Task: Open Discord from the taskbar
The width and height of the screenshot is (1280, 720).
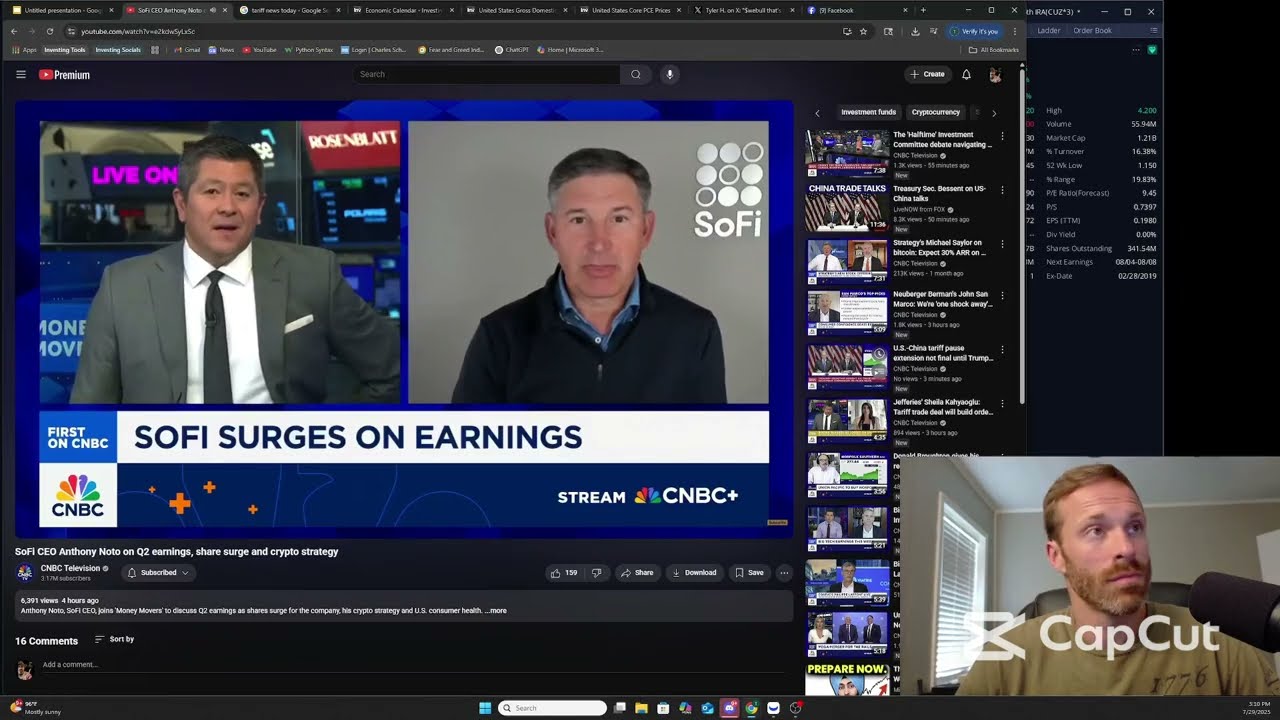Action: [729, 708]
